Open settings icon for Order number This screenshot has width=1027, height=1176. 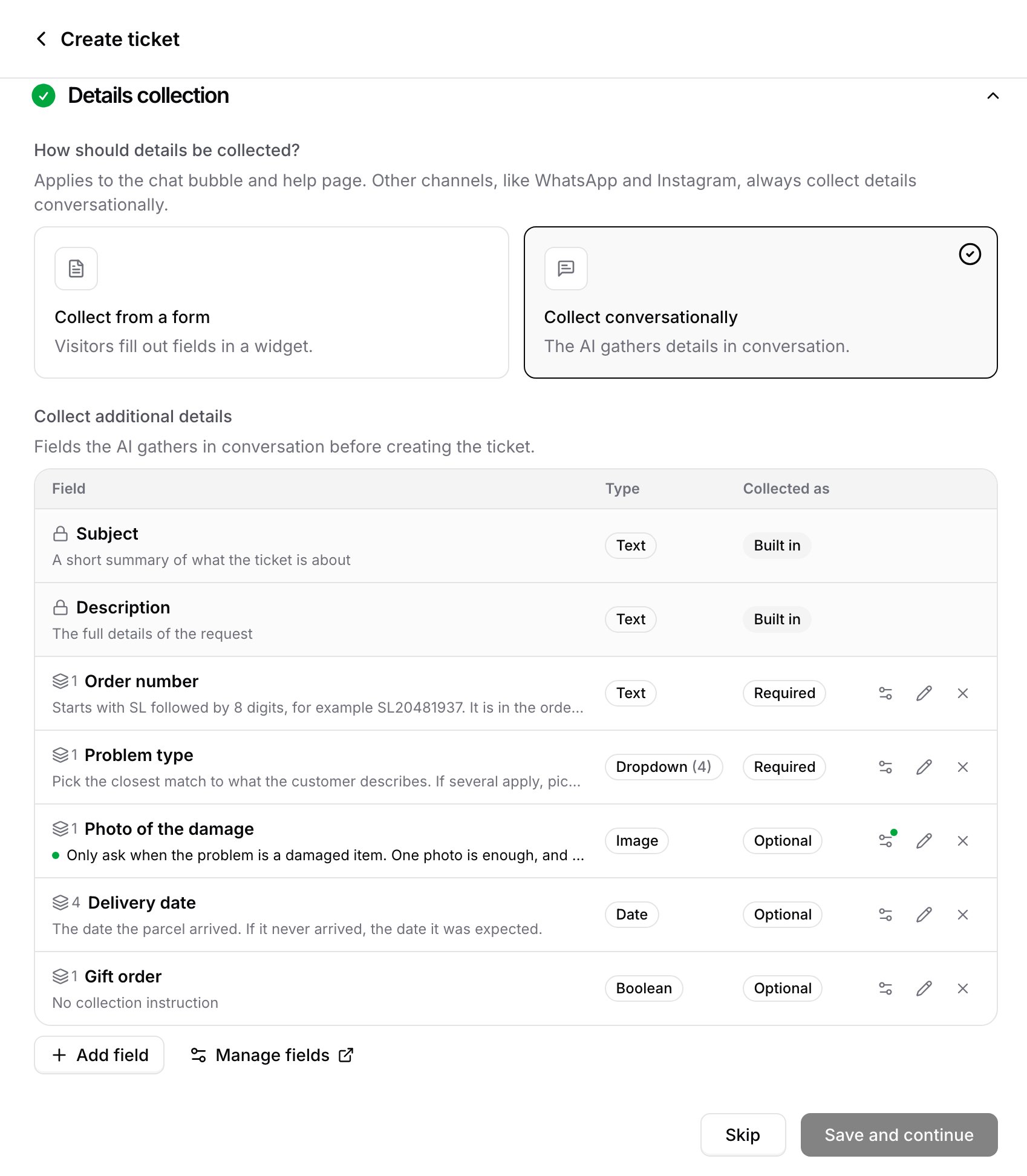tap(885, 693)
